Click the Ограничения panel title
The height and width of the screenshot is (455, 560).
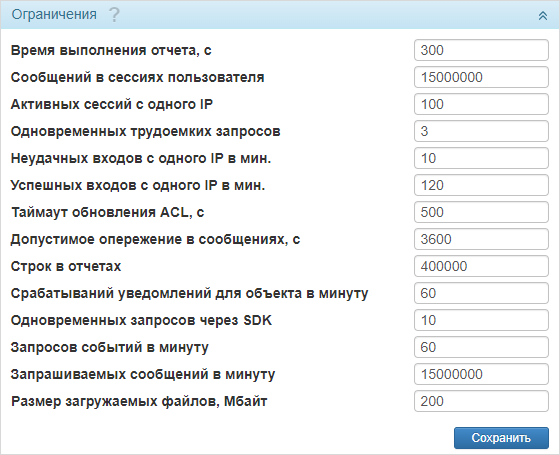pos(54,14)
